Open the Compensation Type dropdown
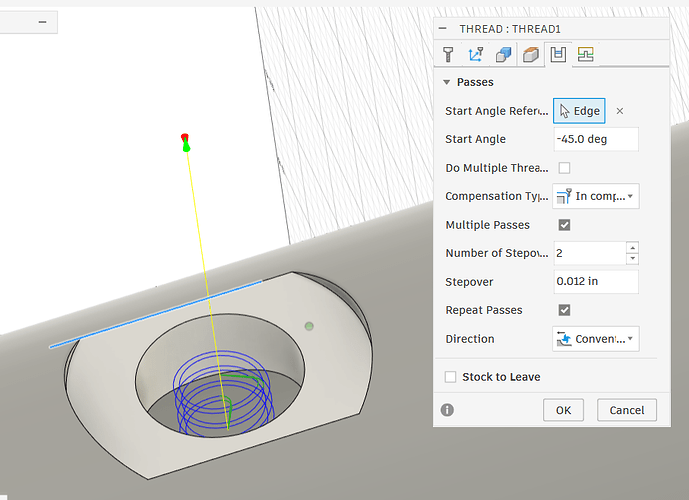689x500 pixels. coord(595,196)
